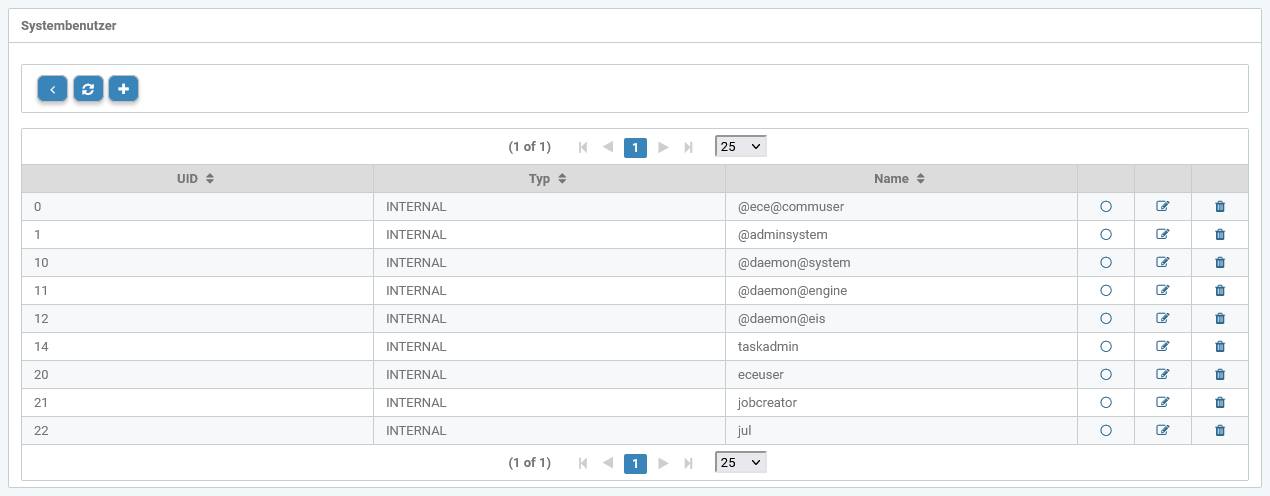Delete the @adminsystem user
This screenshot has width=1270, height=496.
click(1219, 235)
